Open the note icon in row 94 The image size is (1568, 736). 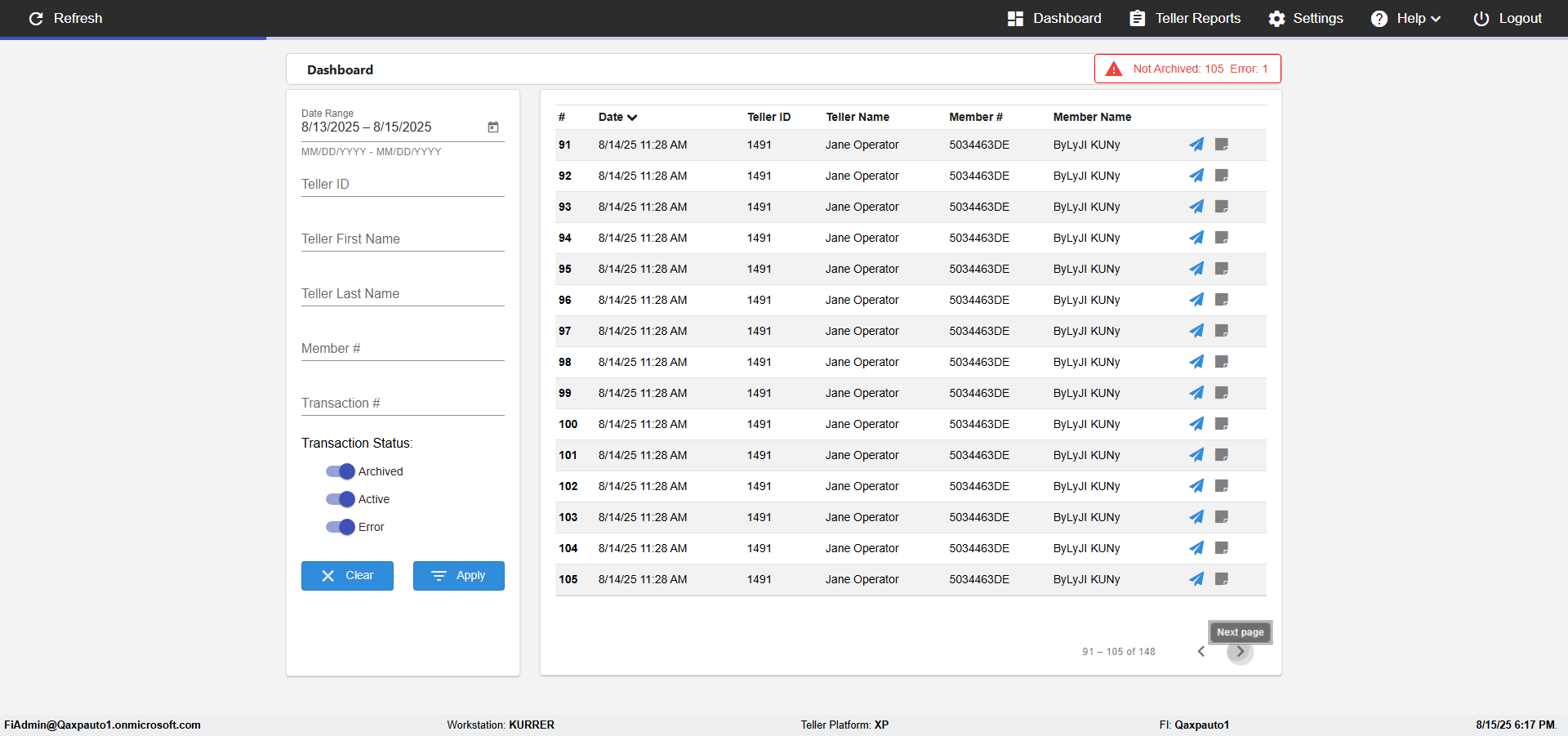click(1222, 238)
